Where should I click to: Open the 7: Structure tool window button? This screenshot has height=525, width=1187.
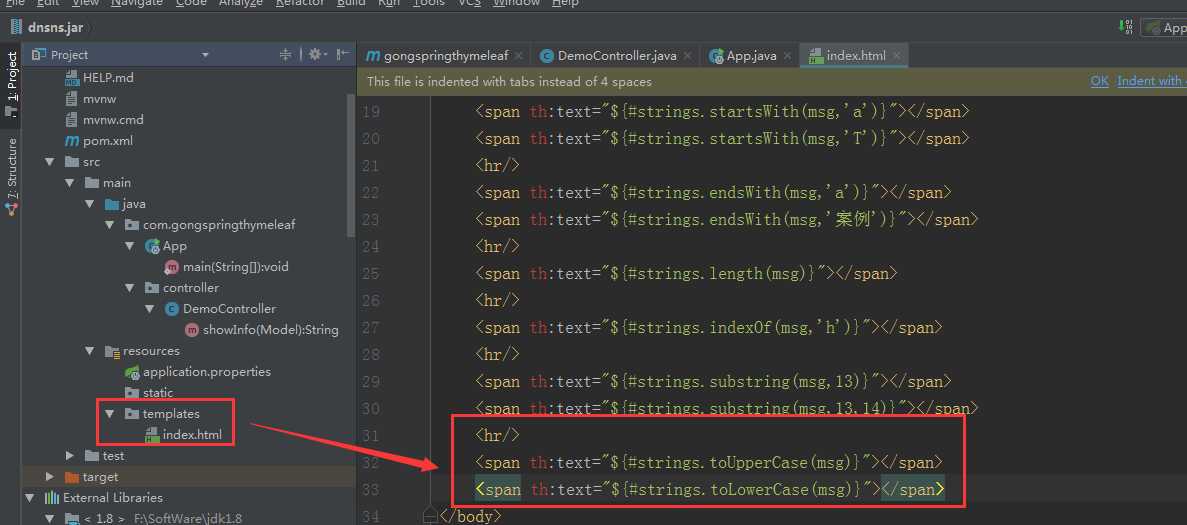11,177
